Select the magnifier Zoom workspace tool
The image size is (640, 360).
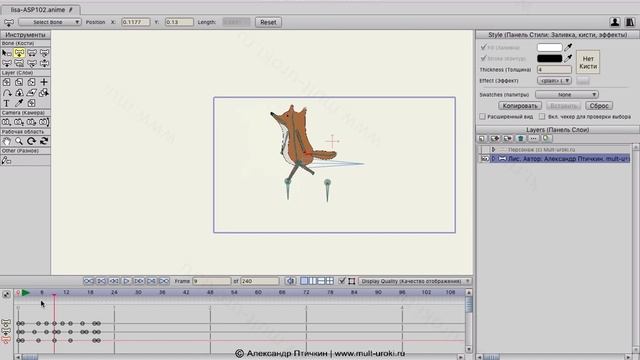click(19, 141)
